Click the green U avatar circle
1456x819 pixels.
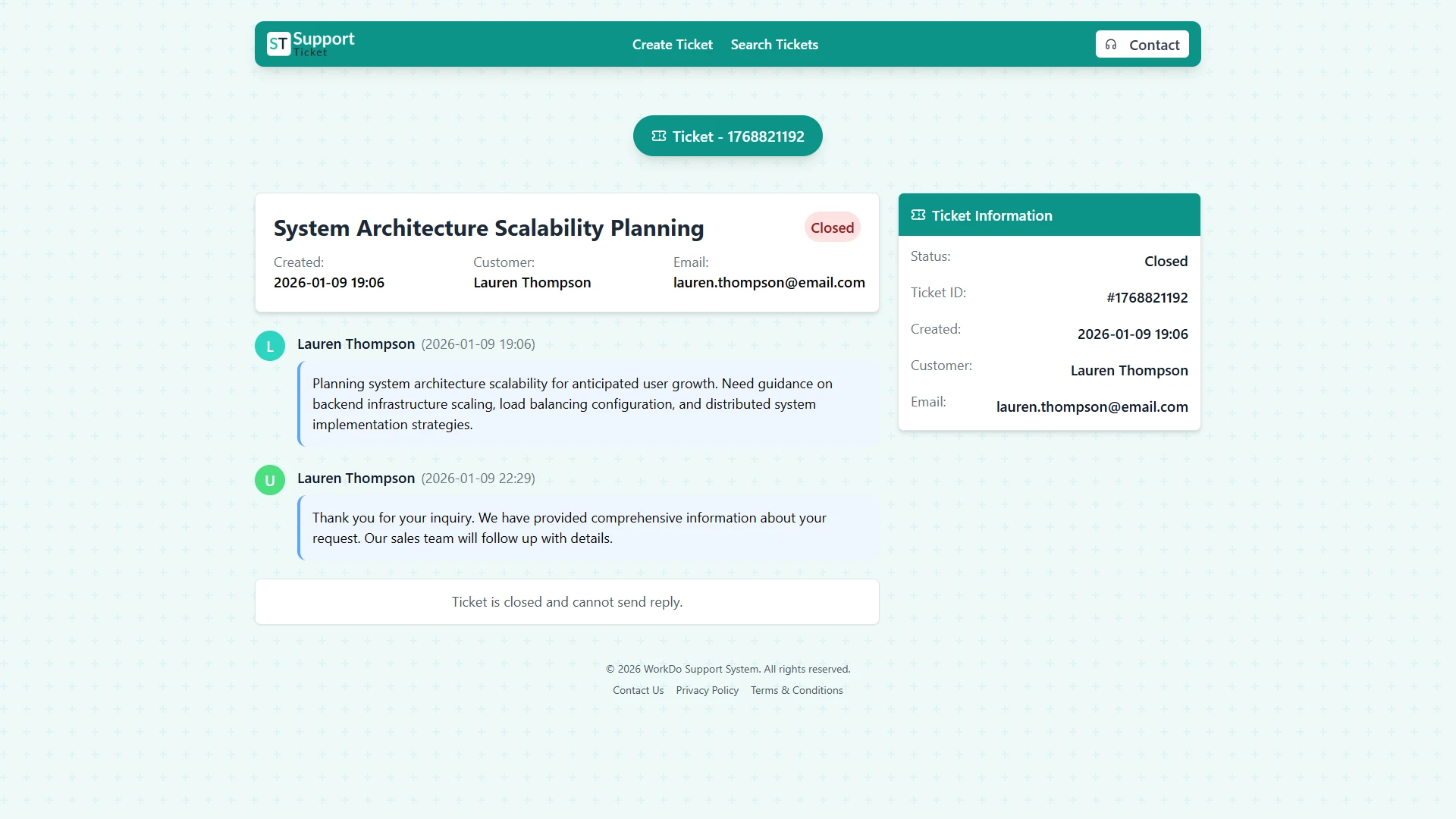[270, 480]
